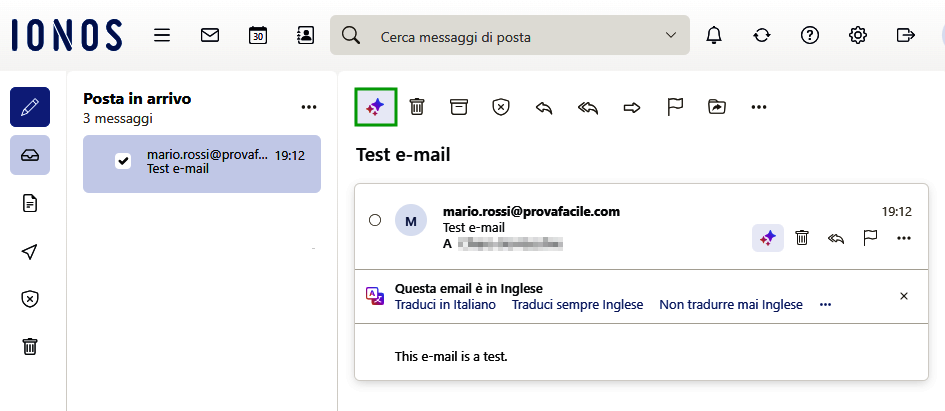Click Non tradurre mai Inglese link
The width and height of the screenshot is (945, 411).
point(730,304)
